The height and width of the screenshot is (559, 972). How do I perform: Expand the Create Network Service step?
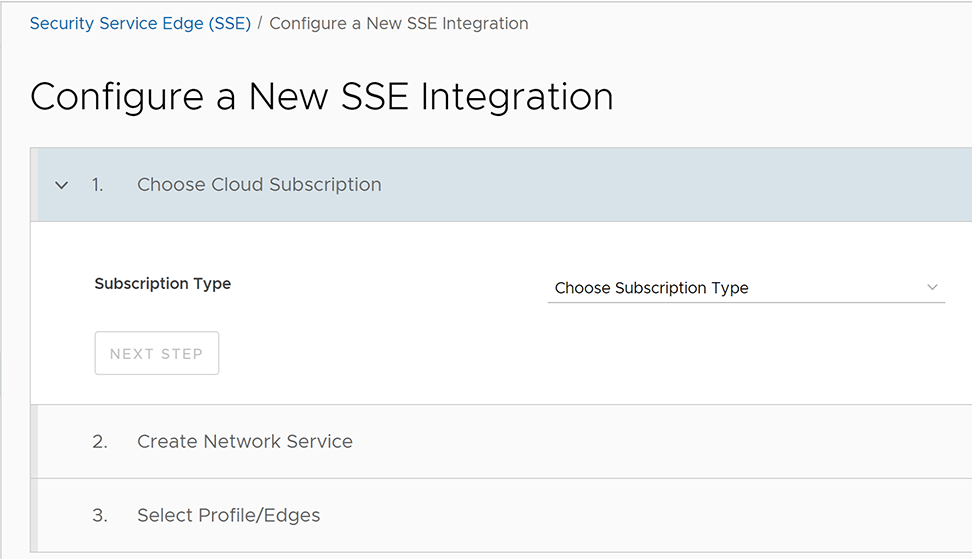click(244, 441)
